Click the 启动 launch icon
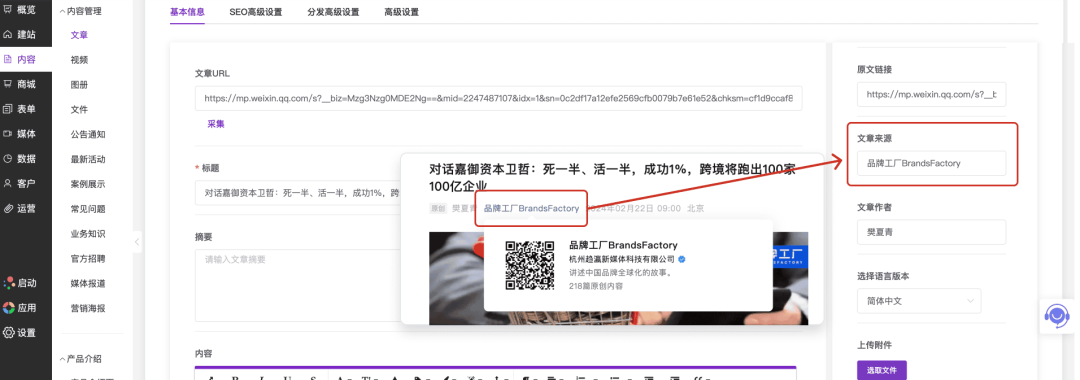Image resolution: width=1080 pixels, height=380 pixels. tap(8, 282)
